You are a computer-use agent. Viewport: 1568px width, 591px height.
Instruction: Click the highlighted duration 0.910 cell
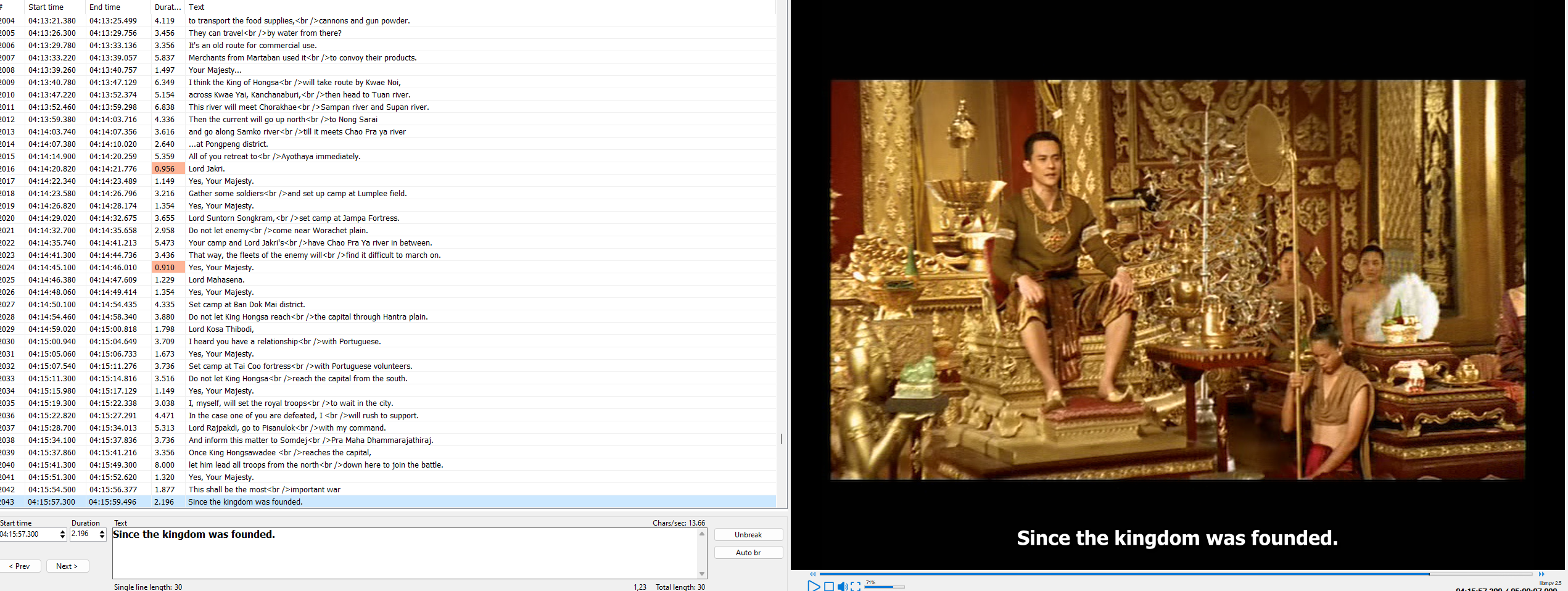168,268
